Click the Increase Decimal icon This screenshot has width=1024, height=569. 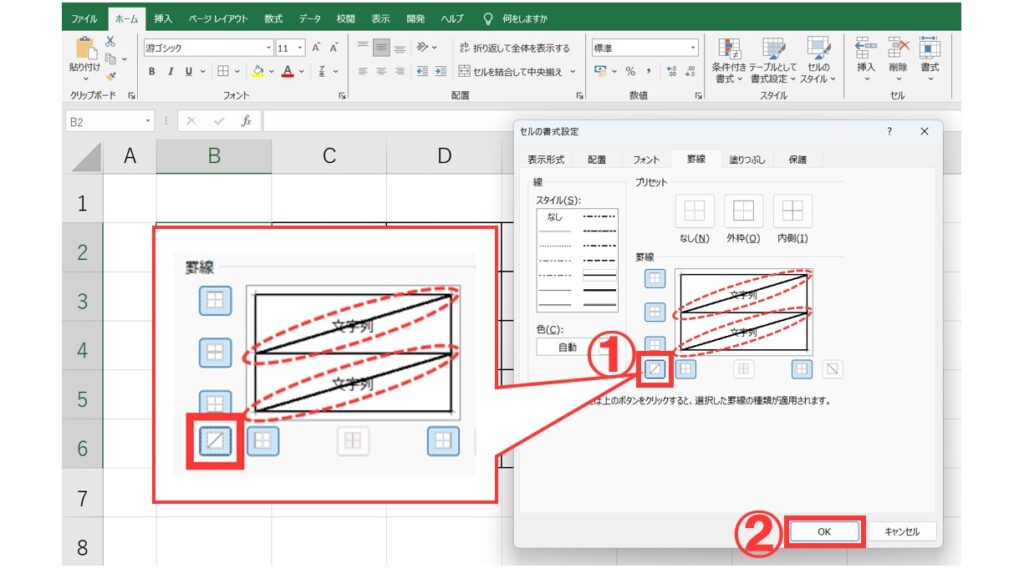672,71
